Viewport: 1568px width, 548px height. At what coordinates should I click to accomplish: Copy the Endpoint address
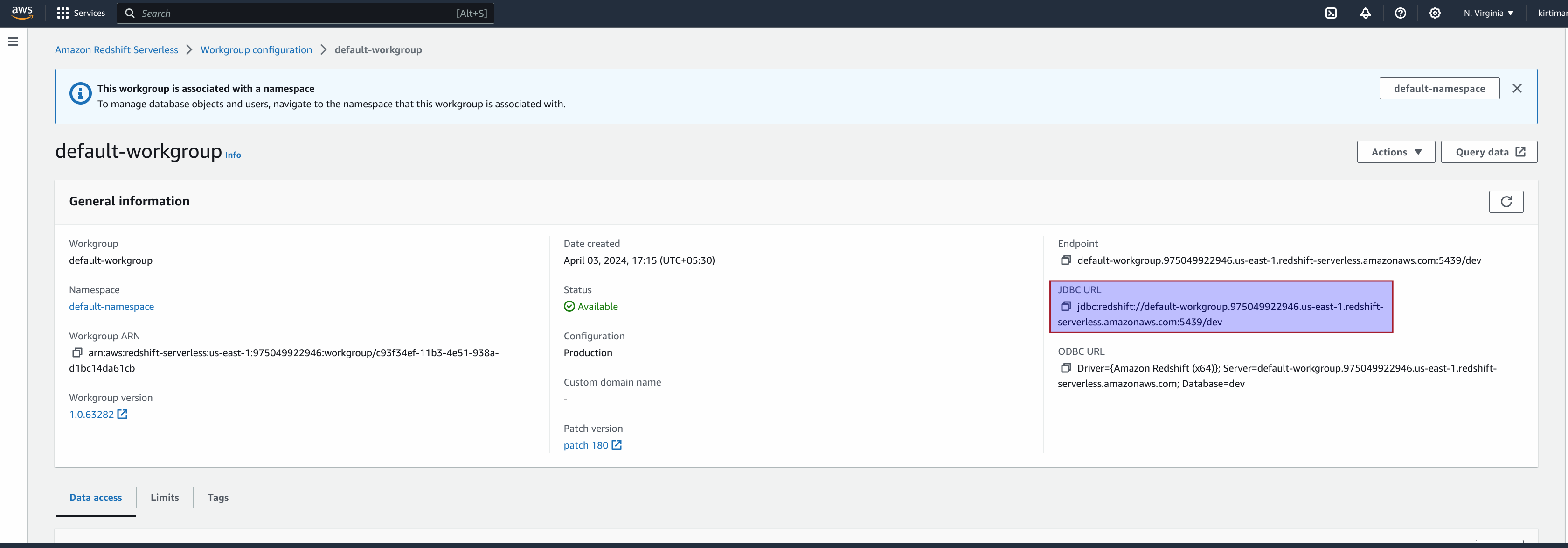1066,260
